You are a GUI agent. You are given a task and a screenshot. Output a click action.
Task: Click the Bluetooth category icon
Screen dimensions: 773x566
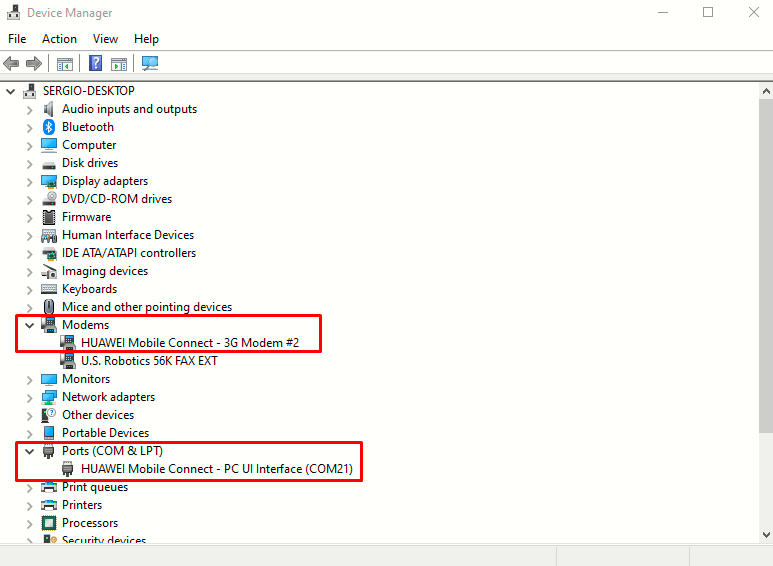[x=49, y=127]
